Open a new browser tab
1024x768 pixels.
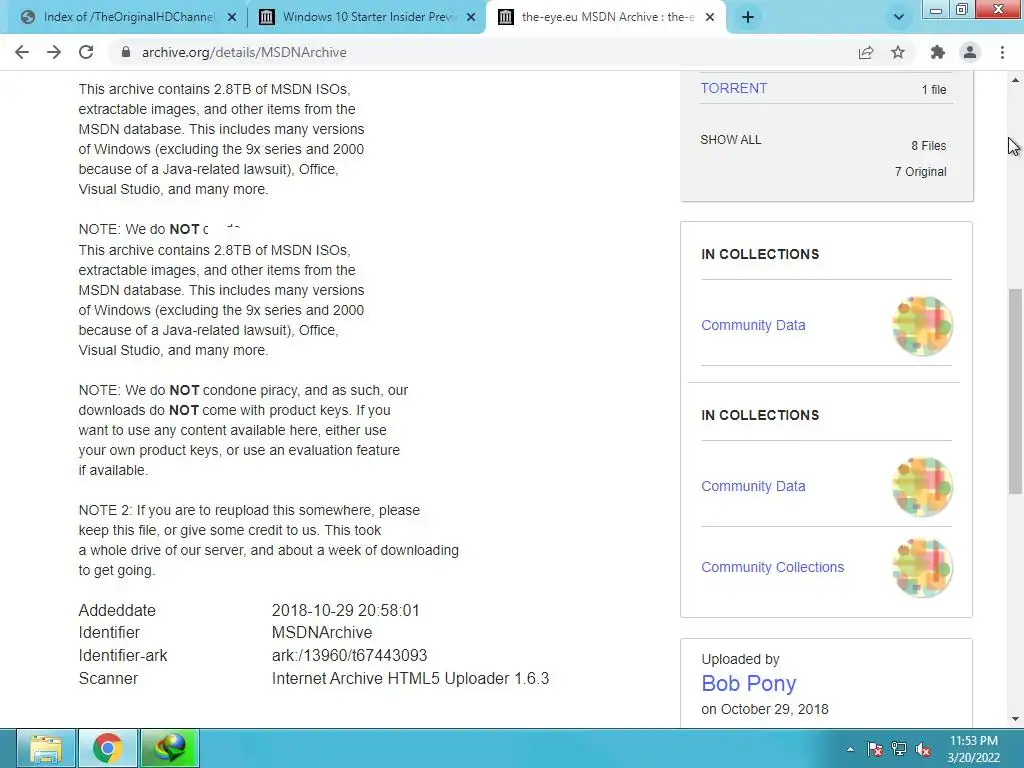click(x=748, y=17)
